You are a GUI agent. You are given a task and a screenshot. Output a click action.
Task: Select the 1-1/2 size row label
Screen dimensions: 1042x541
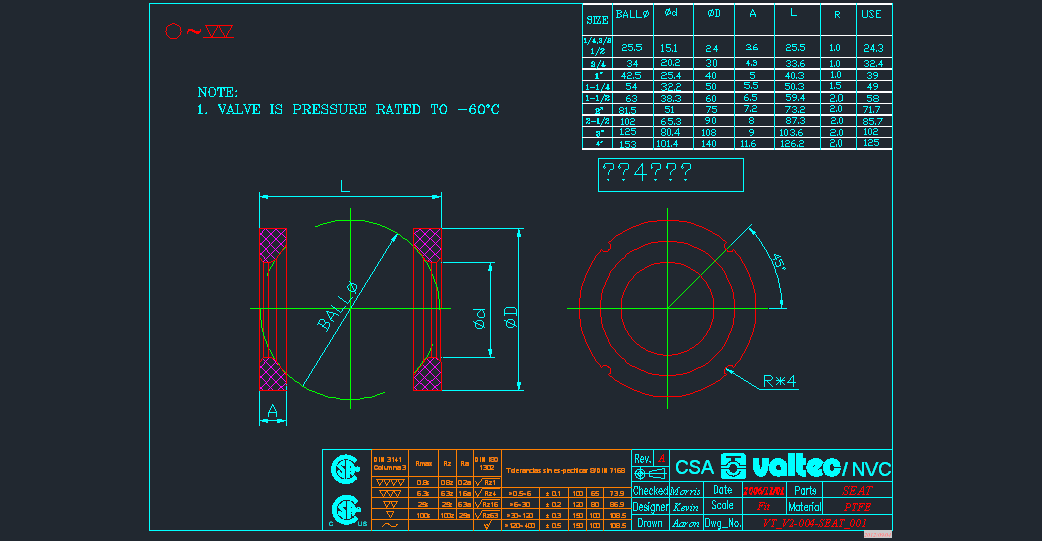pyautogui.click(x=597, y=99)
